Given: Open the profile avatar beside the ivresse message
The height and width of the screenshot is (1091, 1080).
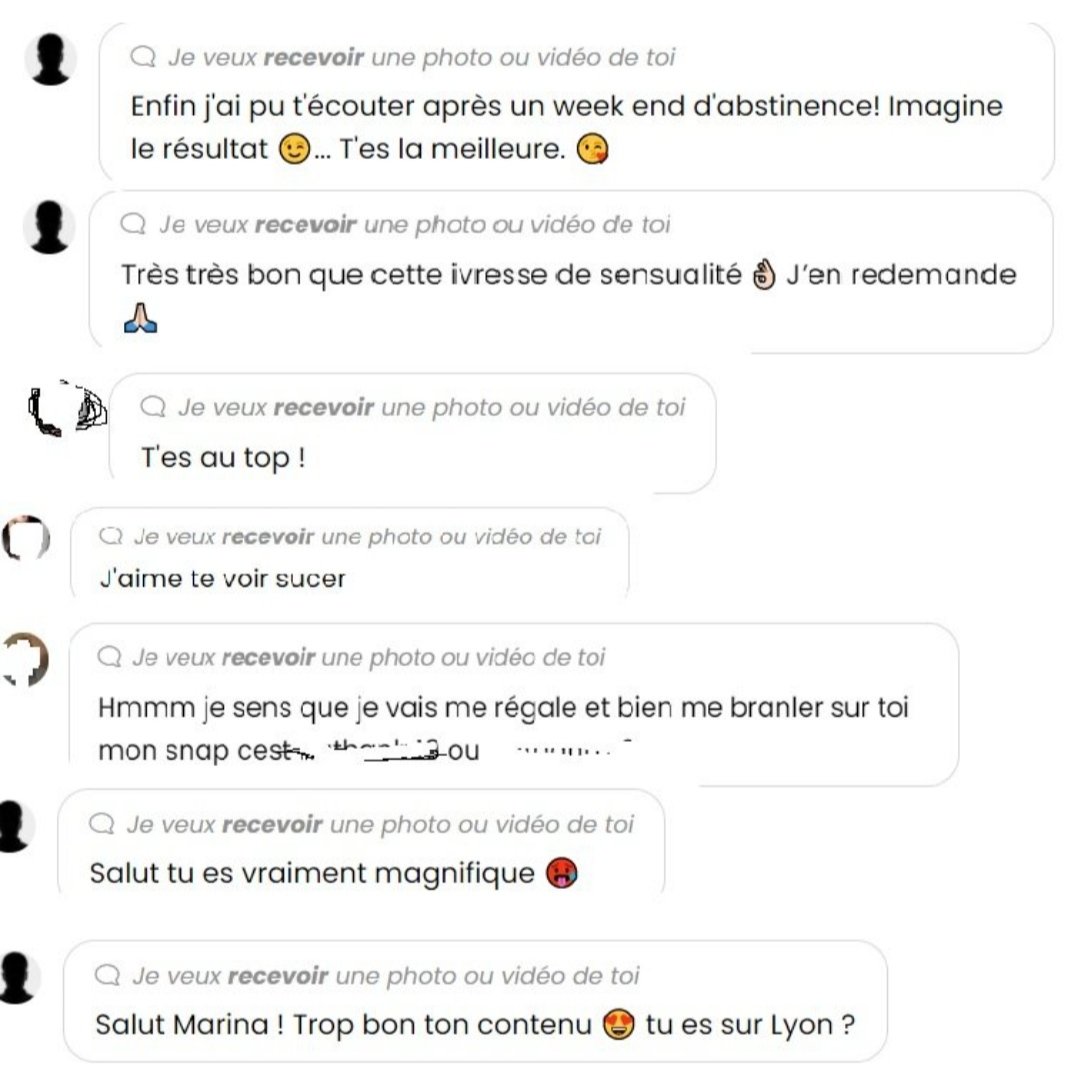Looking at the screenshot, I should [x=49, y=227].
